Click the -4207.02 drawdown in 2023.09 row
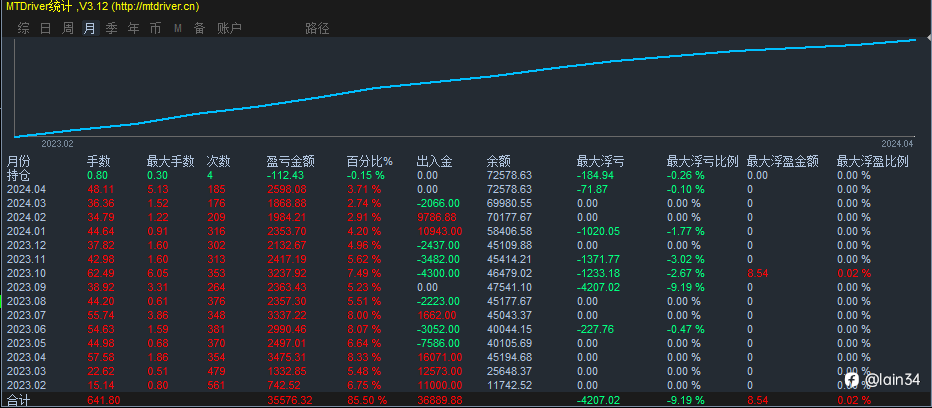This screenshot has width=932, height=408. 598,287
